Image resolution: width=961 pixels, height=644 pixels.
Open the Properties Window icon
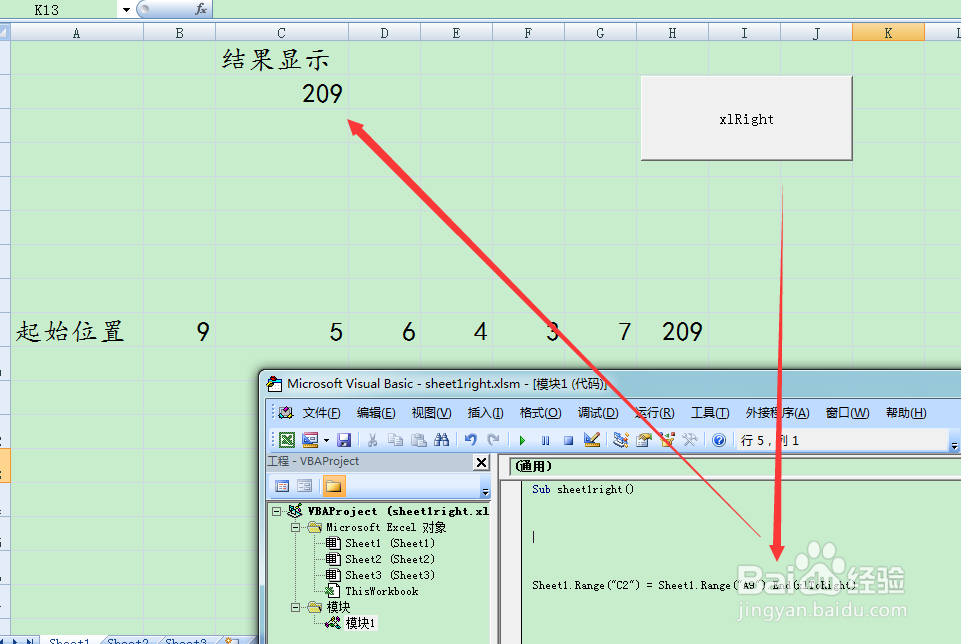click(644, 440)
